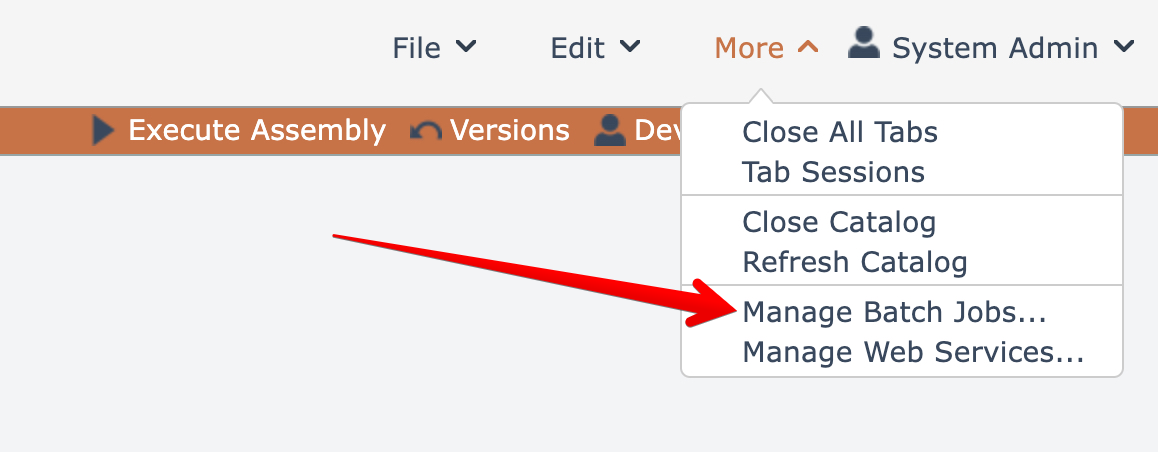Open Manage Web Services...
This screenshot has width=1158, height=452.
coord(913,352)
